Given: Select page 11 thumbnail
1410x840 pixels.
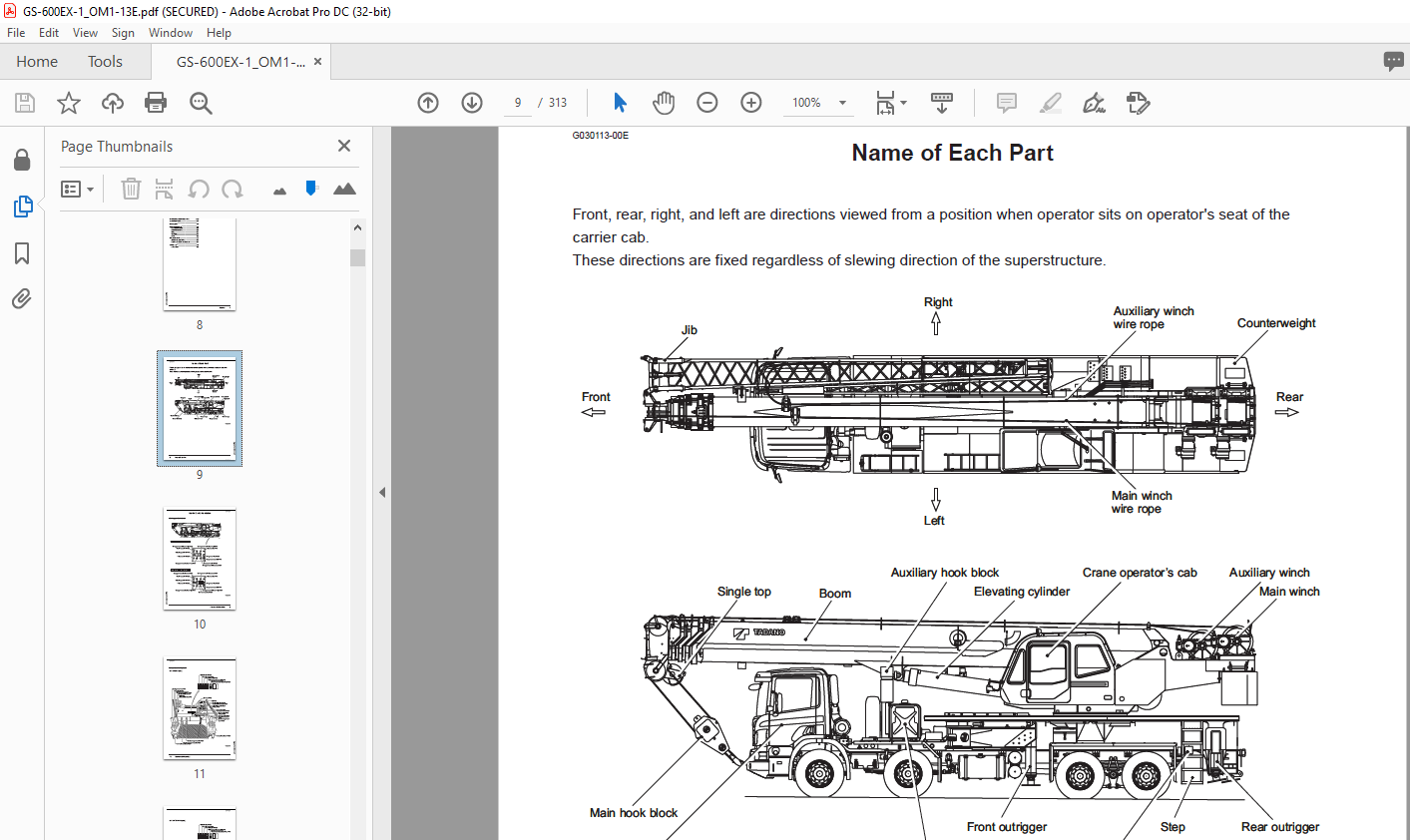Looking at the screenshot, I should click(x=200, y=708).
